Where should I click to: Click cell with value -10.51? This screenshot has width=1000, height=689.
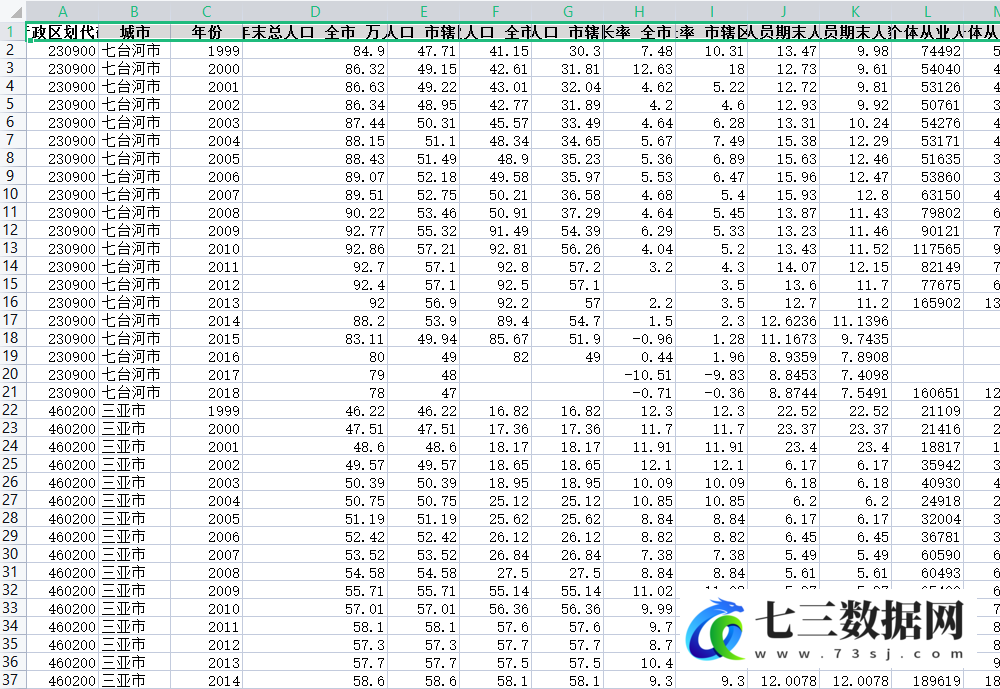640,375
